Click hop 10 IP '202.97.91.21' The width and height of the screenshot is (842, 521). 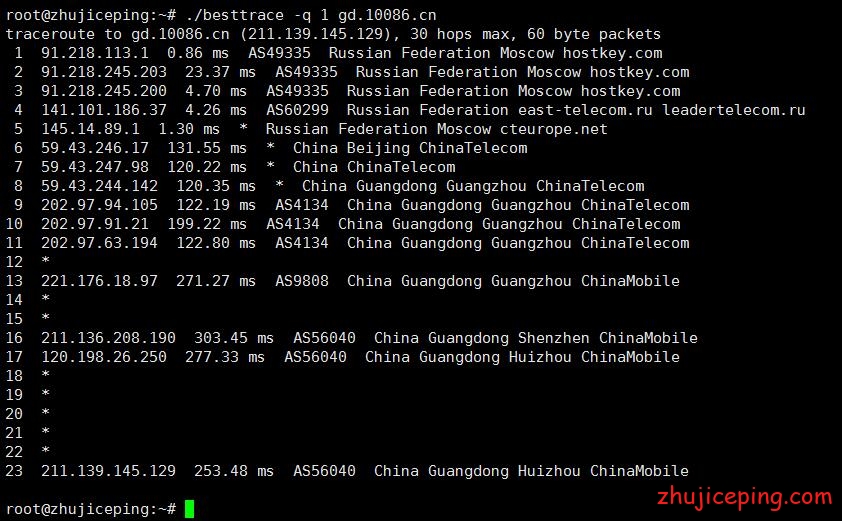click(95, 223)
